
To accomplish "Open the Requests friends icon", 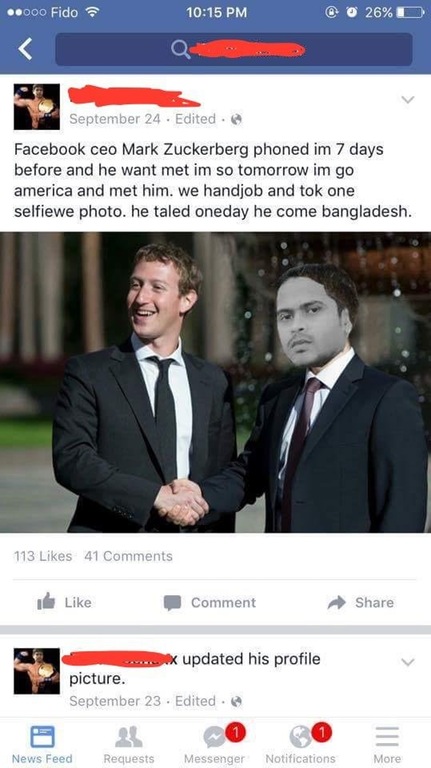I will (128, 736).
